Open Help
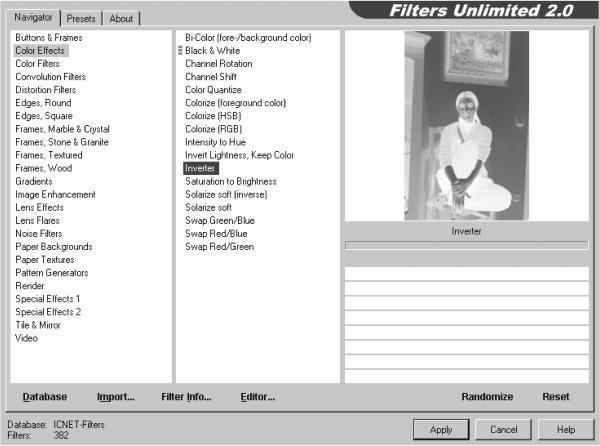This screenshot has width=600, height=446. (x=566, y=430)
